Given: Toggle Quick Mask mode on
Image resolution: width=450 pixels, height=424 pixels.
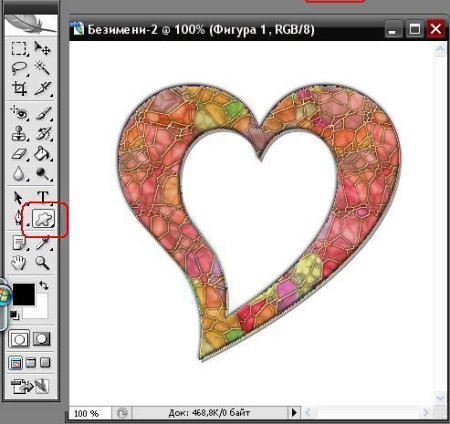Looking at the screenshot, I should pos(42,339).
